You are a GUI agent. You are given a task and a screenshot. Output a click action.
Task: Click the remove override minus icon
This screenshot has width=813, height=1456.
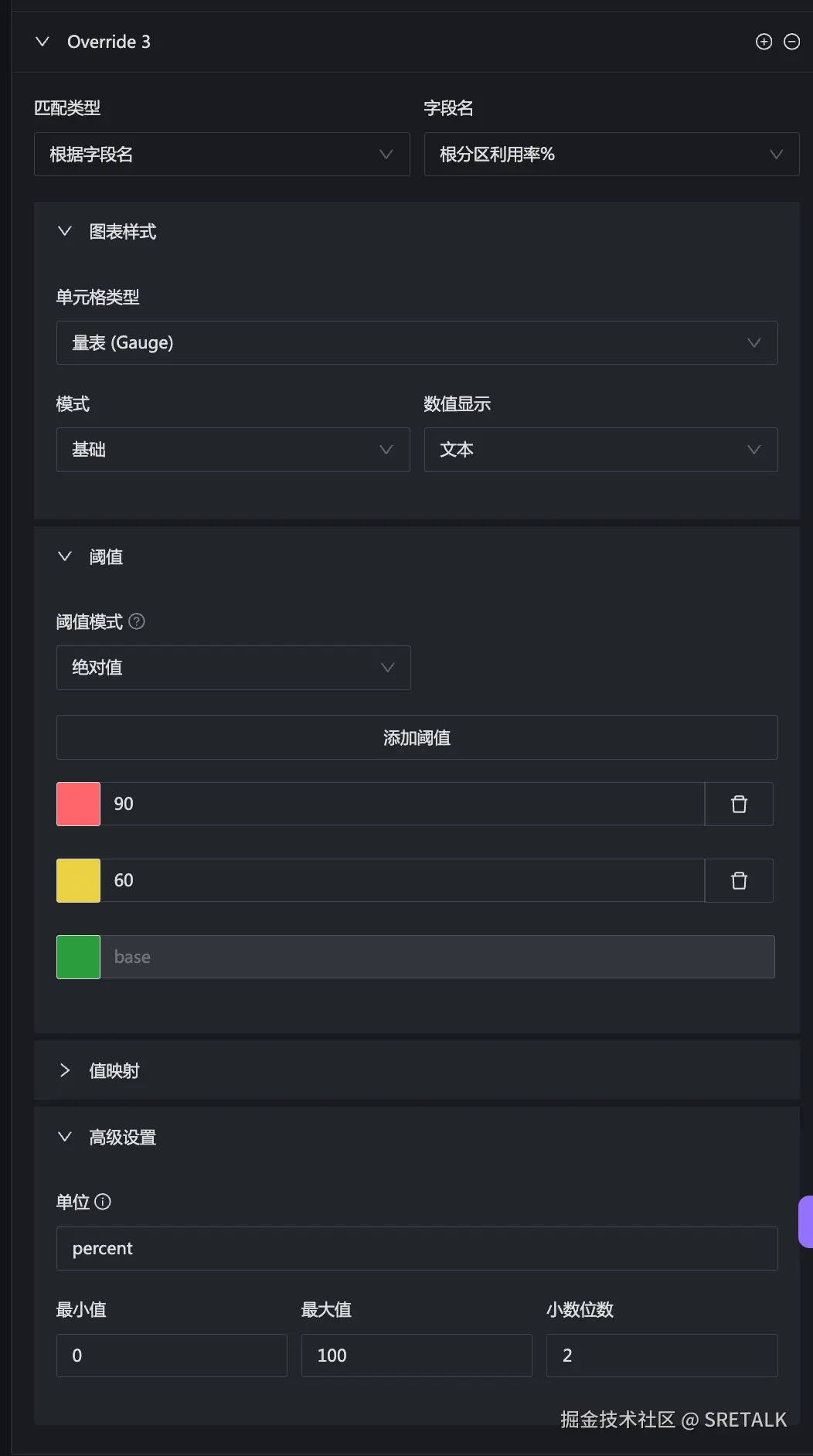click(791, 42)
